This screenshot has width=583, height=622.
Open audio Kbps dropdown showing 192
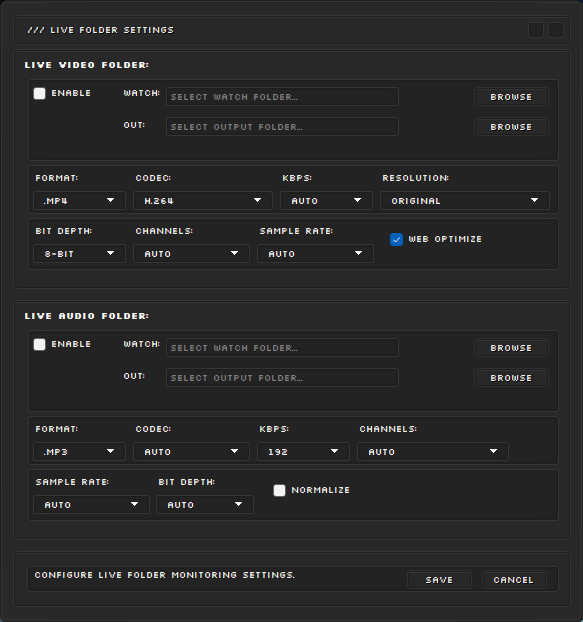(x=303, y=451)
